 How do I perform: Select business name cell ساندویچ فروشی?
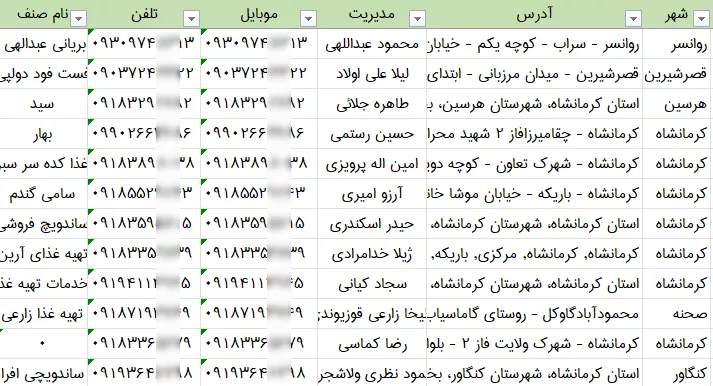coord(44,224)
